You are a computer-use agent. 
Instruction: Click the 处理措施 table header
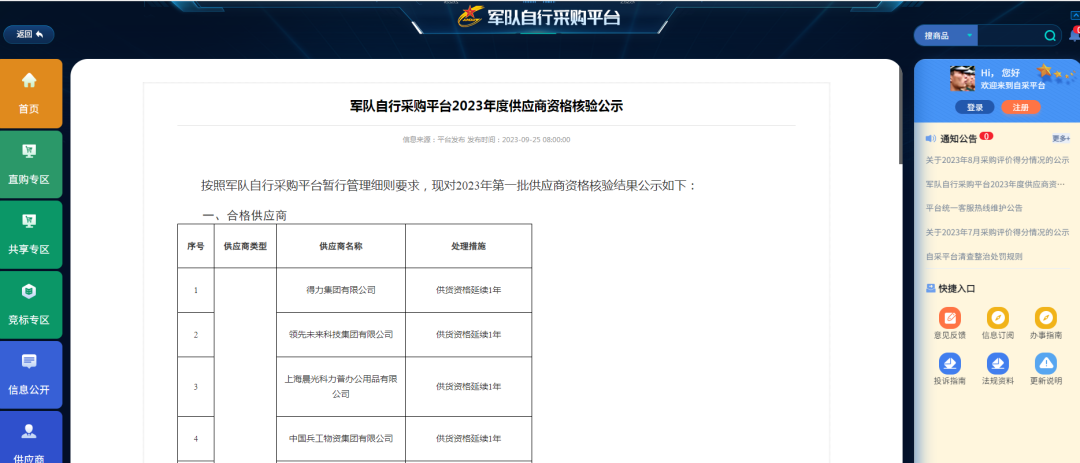tap(468, 246)
